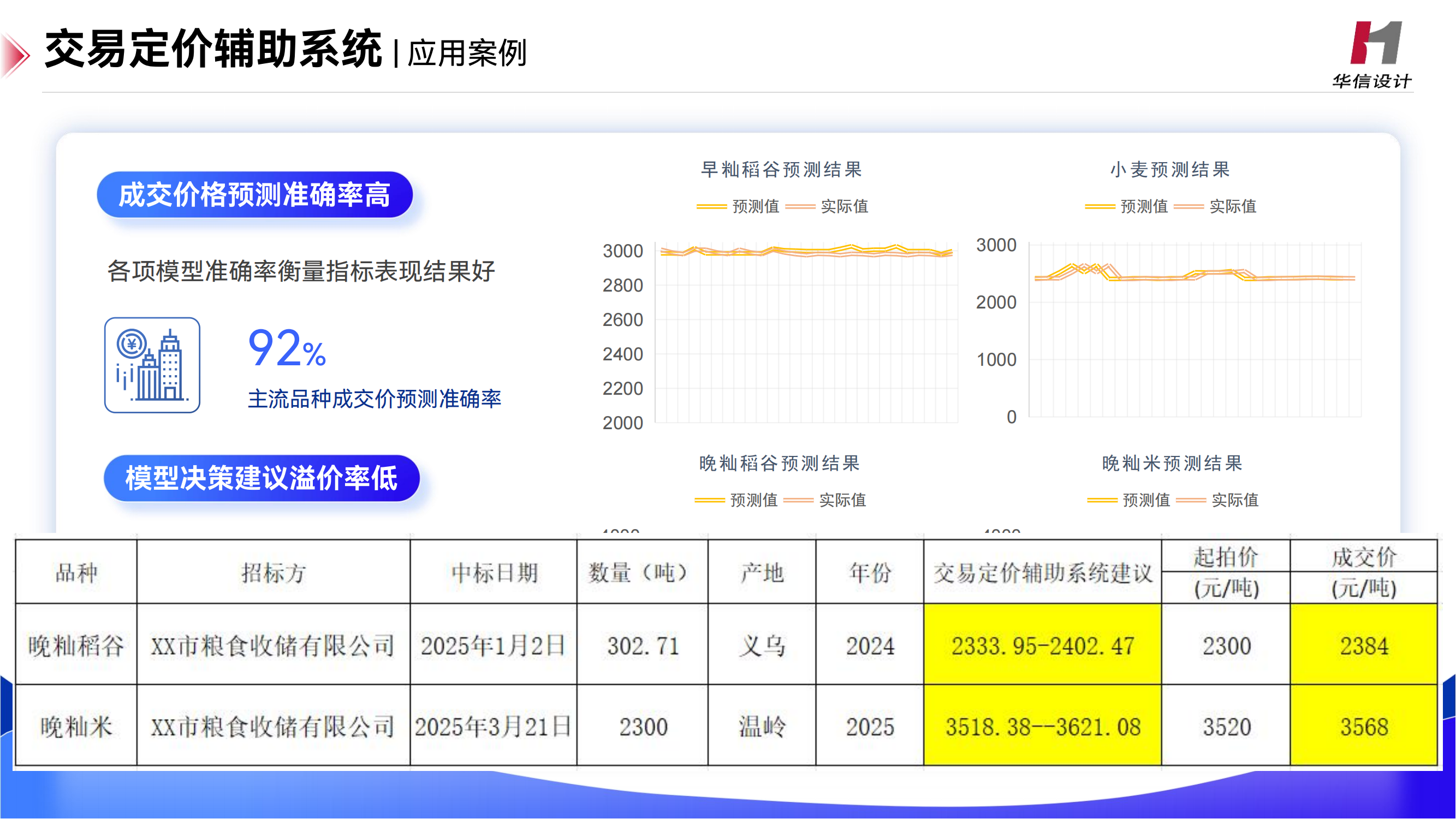The image size is (1456, 819).
Task: Select the 早籼稻谷预测结果 chart title
Action: tap(781, 170)
